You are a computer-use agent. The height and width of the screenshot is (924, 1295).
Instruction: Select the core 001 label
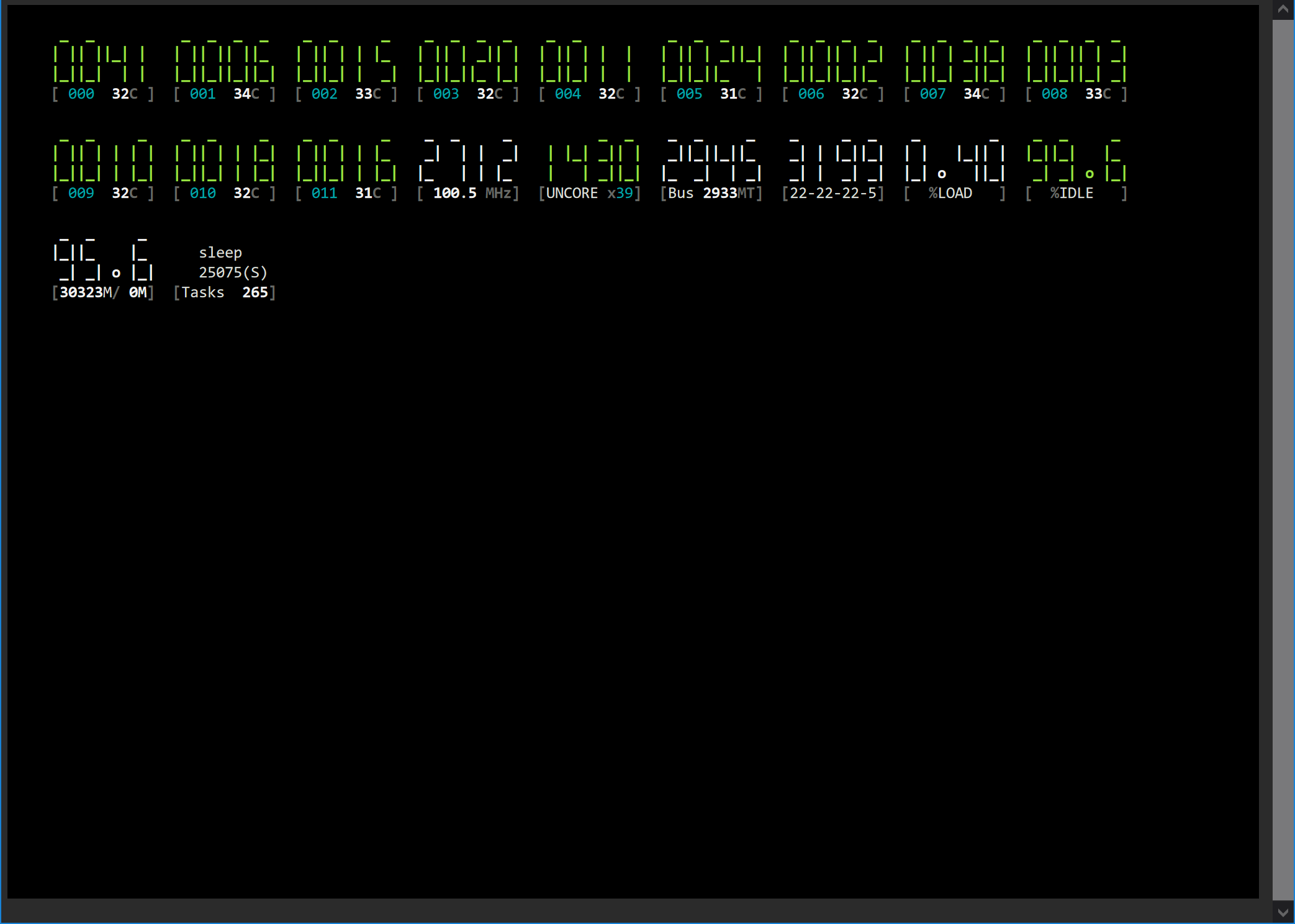point(203,94)
